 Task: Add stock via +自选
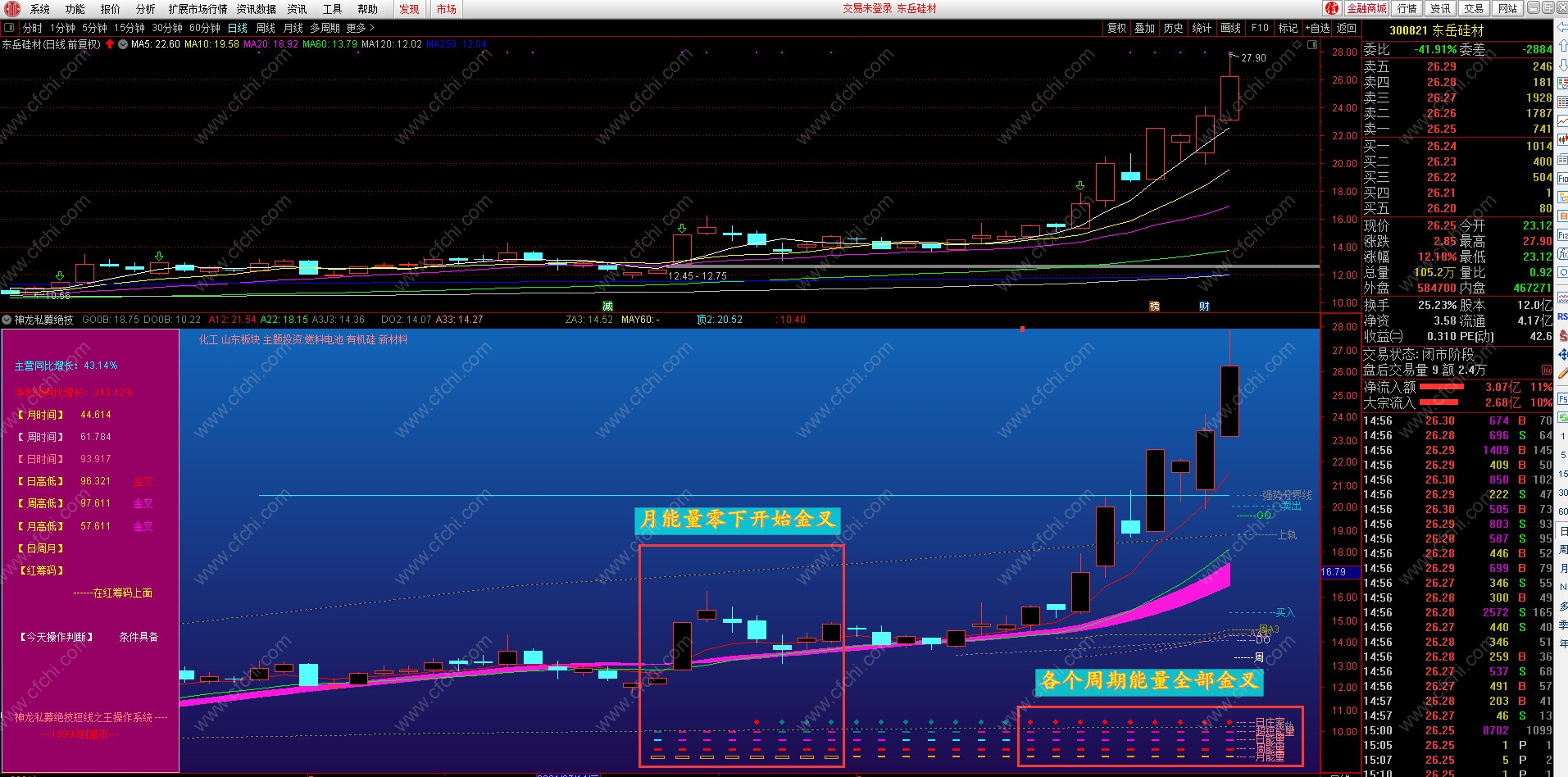click(1317, 28)
